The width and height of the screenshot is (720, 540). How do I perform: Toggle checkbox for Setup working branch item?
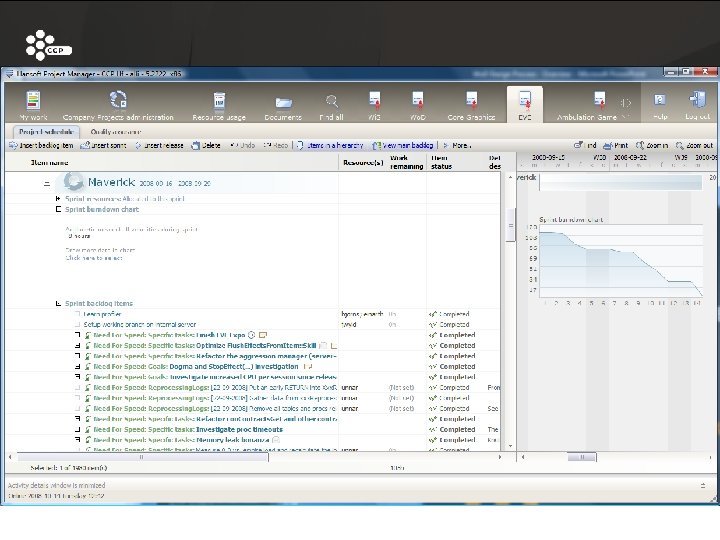pyautogui.click(x=78, y=325)
